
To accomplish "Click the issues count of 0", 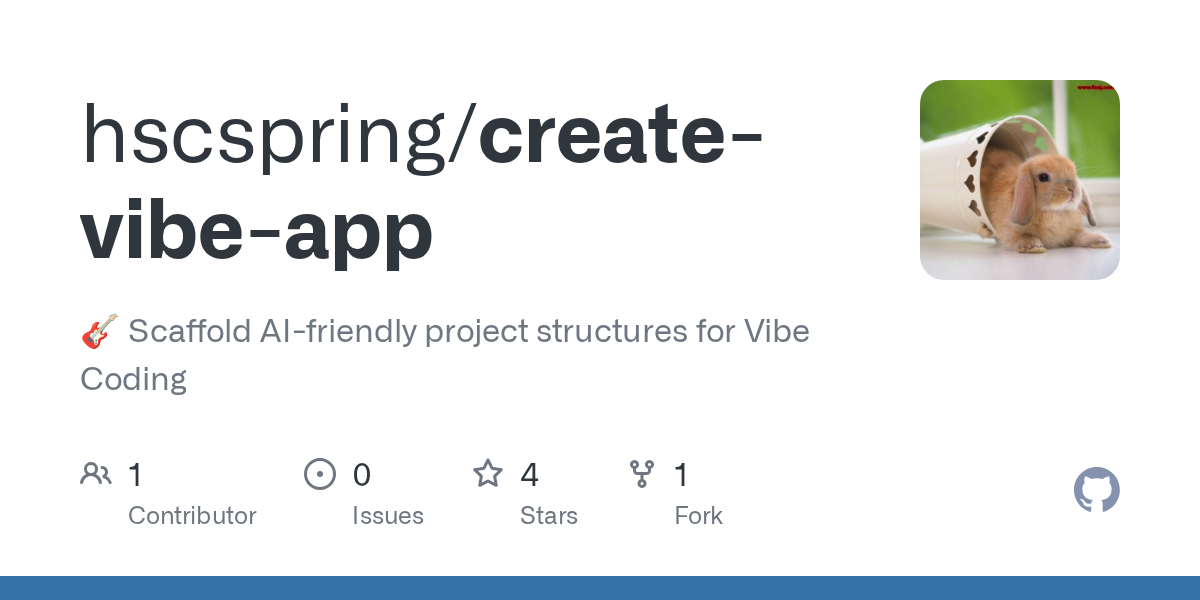I will tap(361, 474).
